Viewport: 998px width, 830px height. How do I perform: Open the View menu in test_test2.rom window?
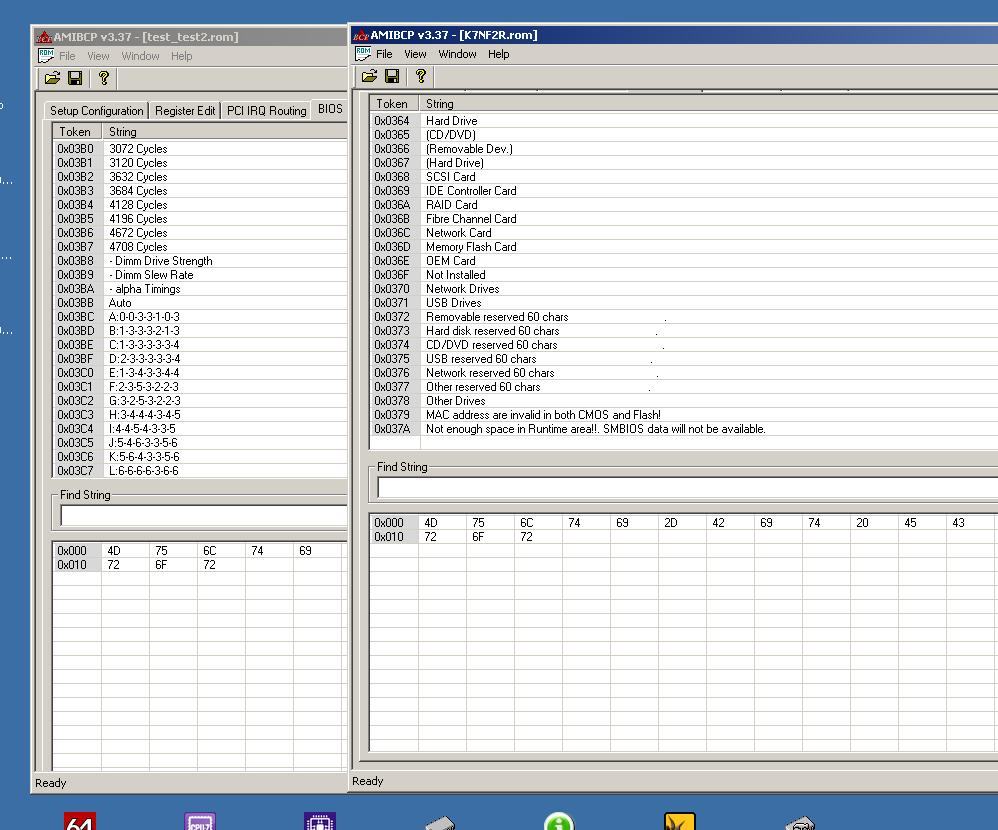point(98,56)
